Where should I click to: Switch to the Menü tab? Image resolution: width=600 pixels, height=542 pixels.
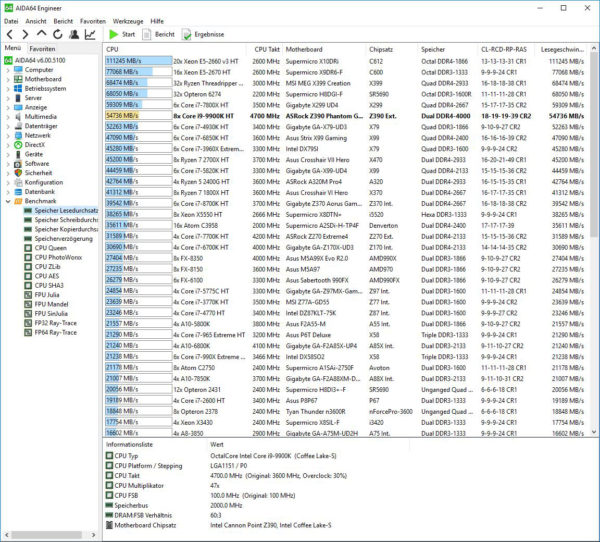[13, 48]
